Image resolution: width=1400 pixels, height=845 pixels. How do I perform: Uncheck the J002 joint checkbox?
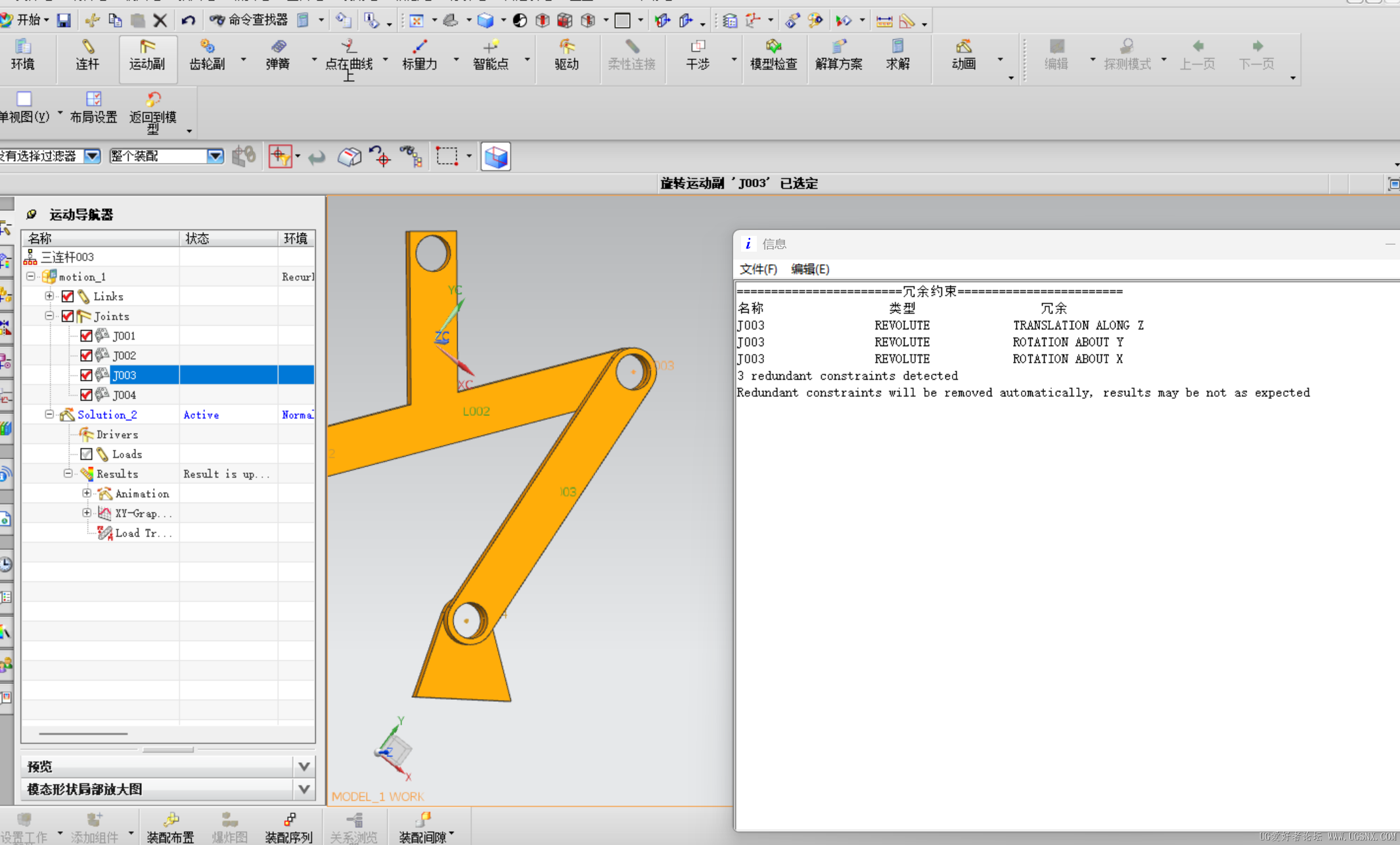pos(86,355)
